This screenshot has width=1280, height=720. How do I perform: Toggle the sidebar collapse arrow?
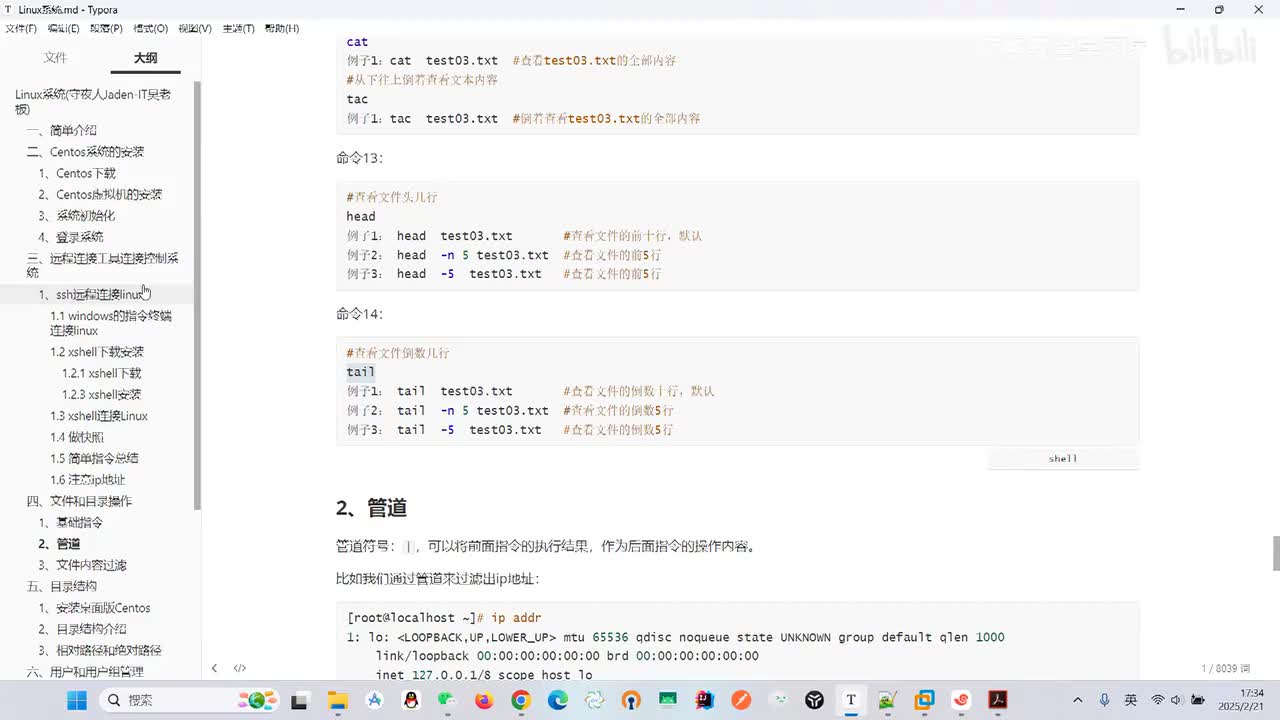tap(214, 668)
